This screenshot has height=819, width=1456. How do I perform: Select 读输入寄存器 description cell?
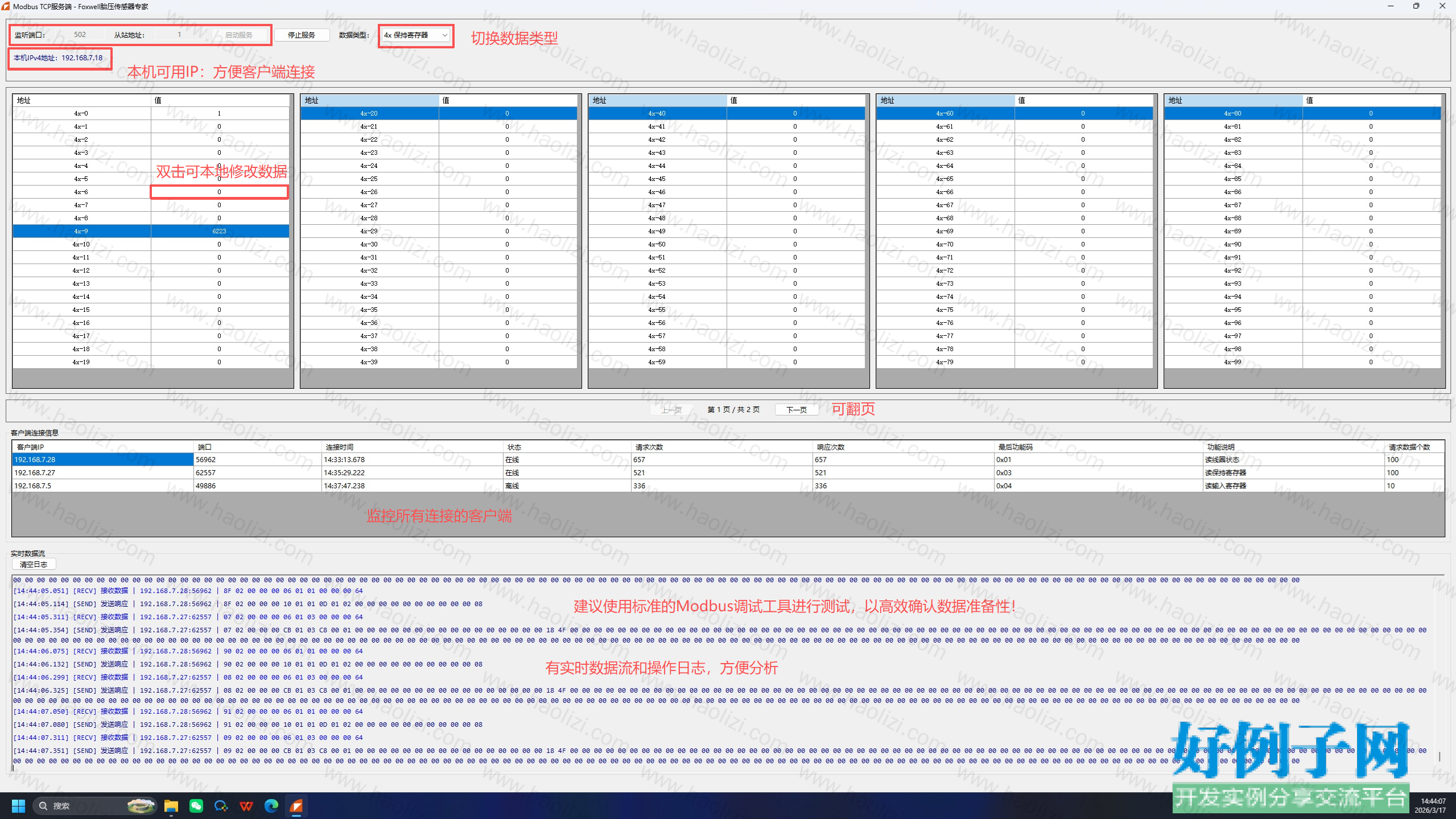coord(1294,486)
